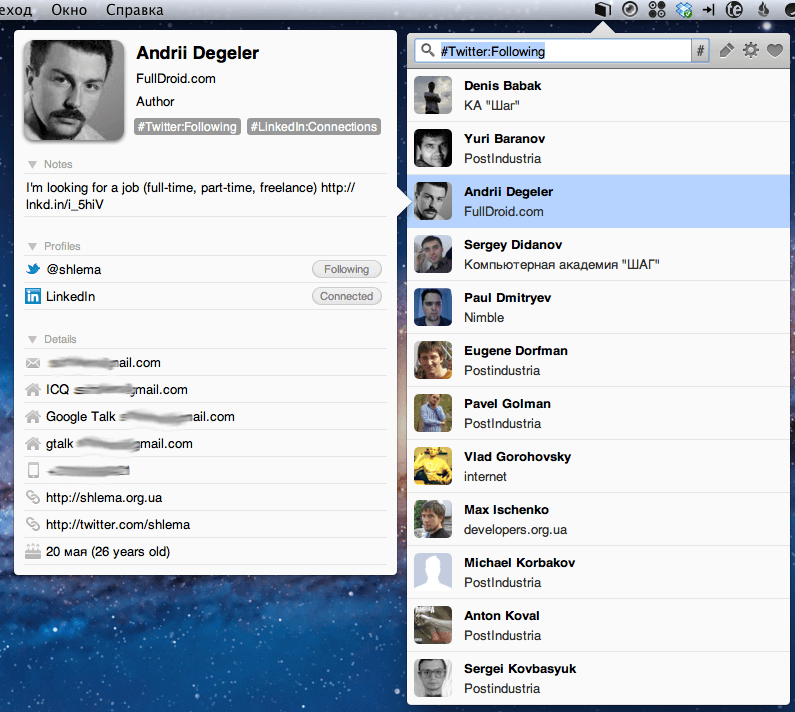This screenshot has width=795, height=712.
Task: Click the magnifier search icon
Action: 428,50
